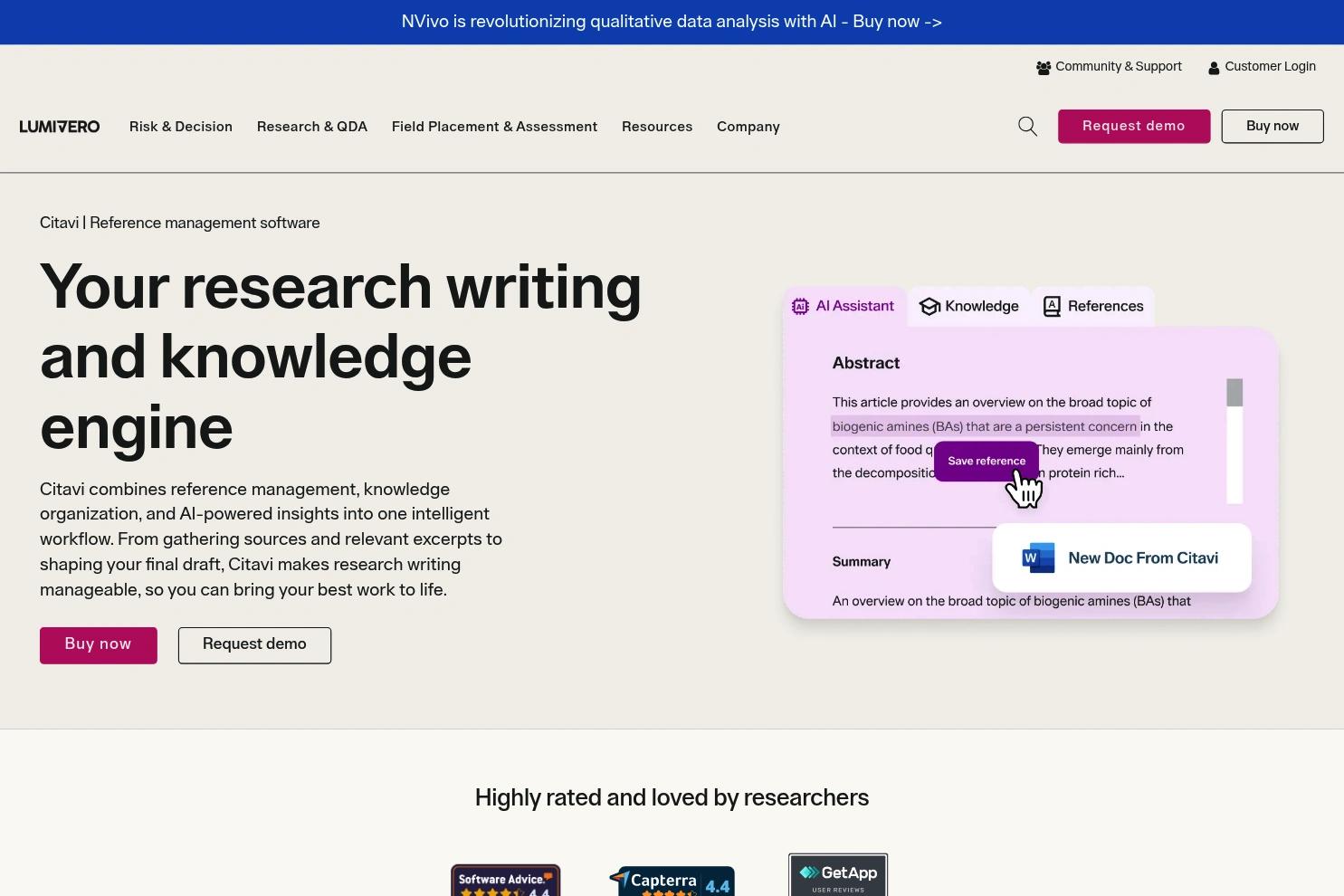Open the search magnifier icon
Viewport: 1344px width, 896px height.
click(x=1027, y=127)
